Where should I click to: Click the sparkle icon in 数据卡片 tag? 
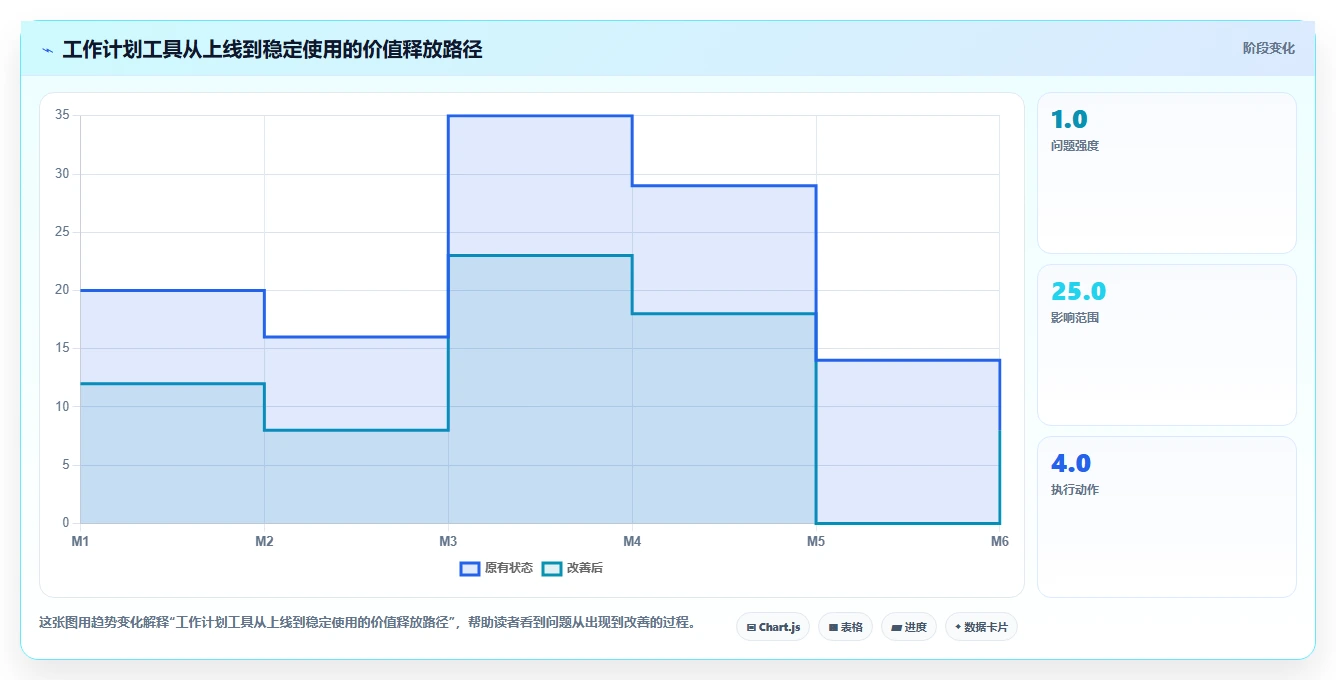point(958,627)
